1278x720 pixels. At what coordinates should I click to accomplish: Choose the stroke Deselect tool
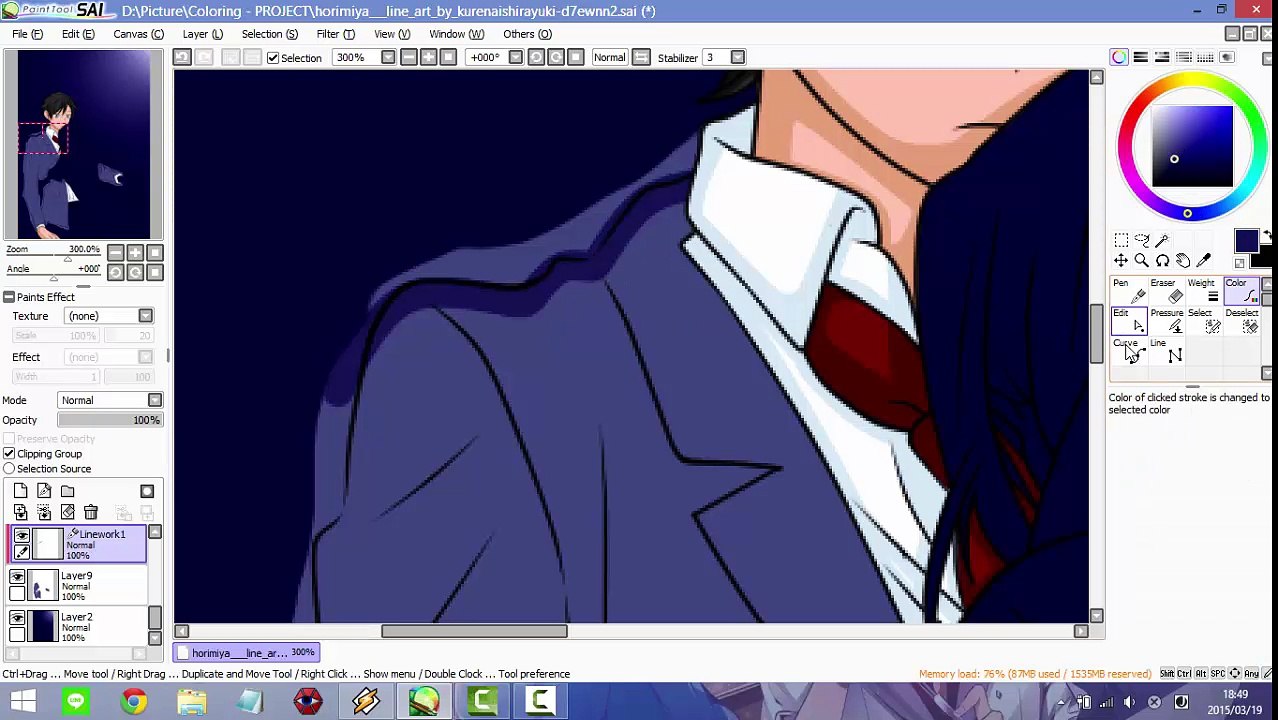point(1242,322)
